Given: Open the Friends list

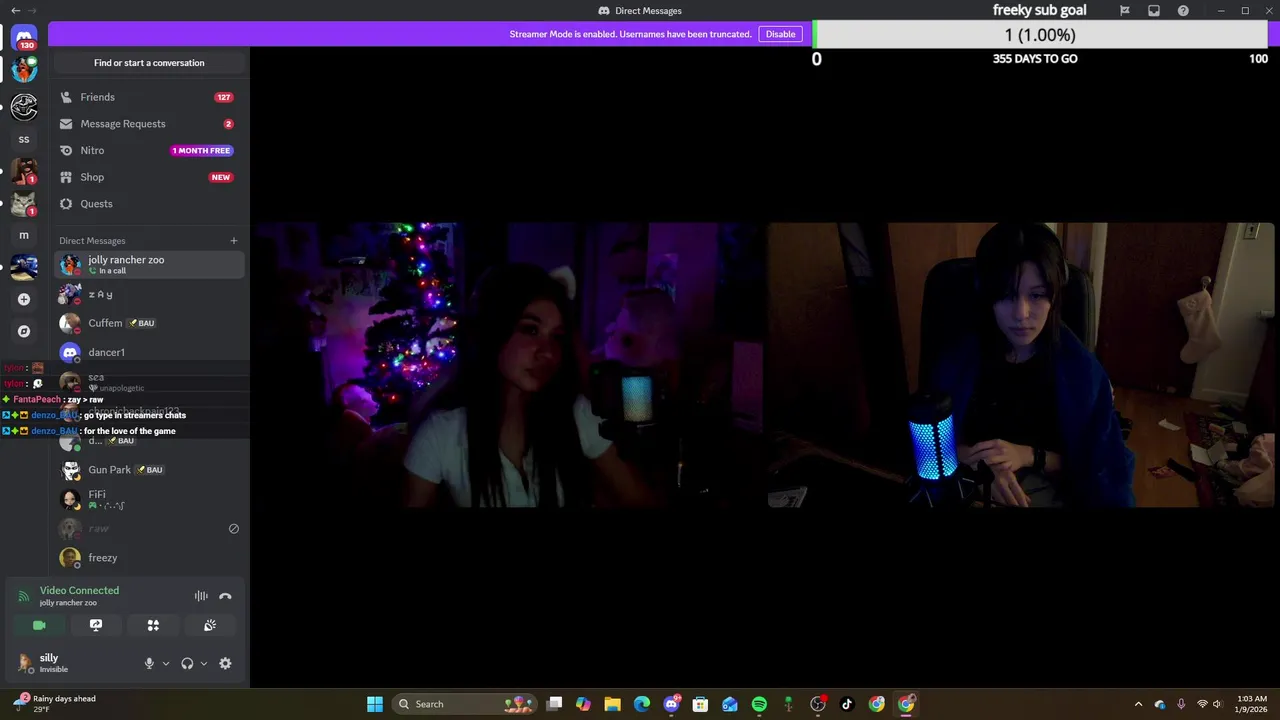Looking at the screenshot, I should pos(149,97).
